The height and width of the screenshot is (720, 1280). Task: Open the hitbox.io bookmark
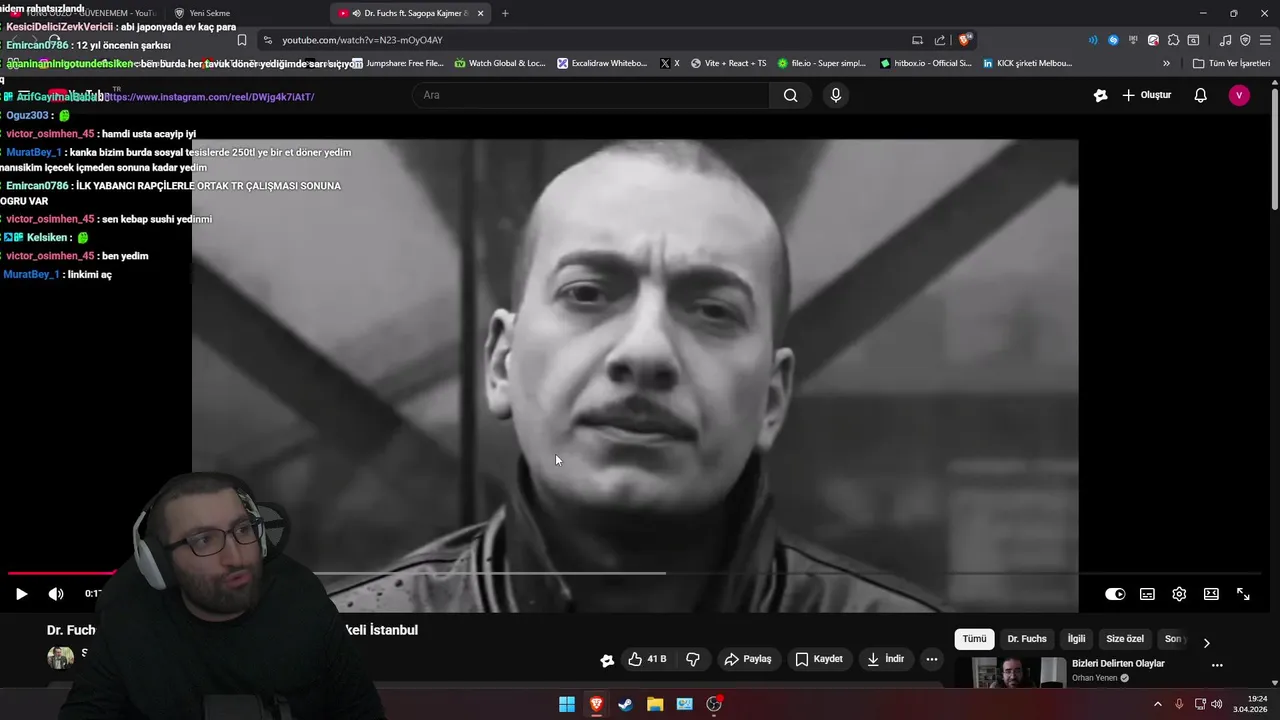926,63
